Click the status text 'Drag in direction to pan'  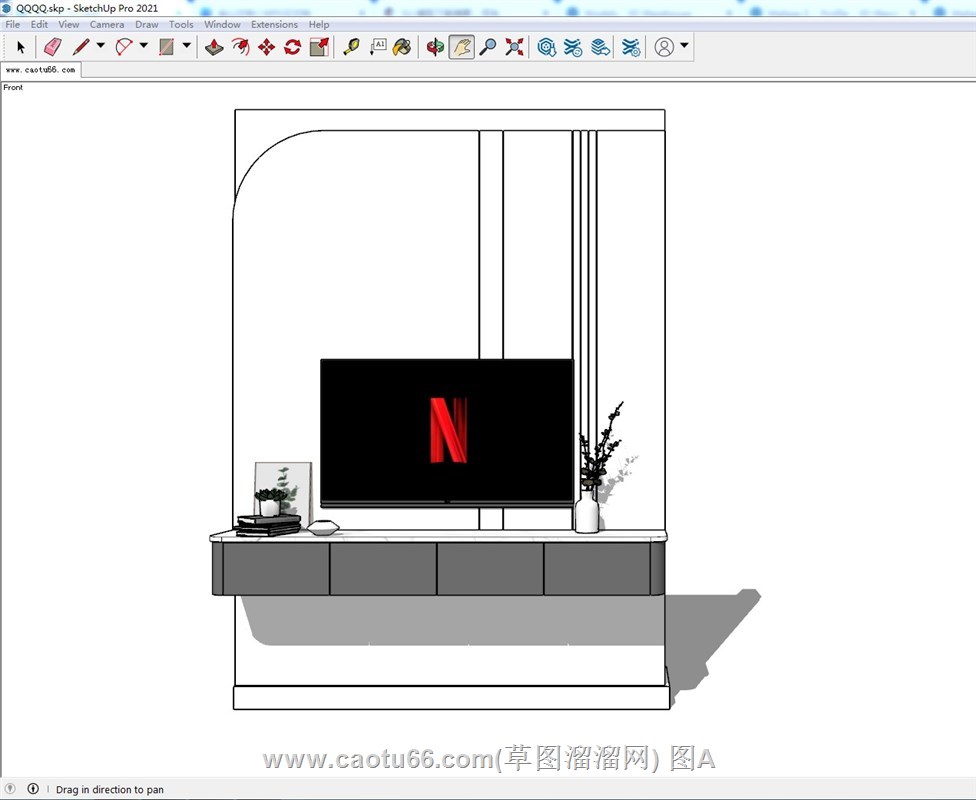110,789
